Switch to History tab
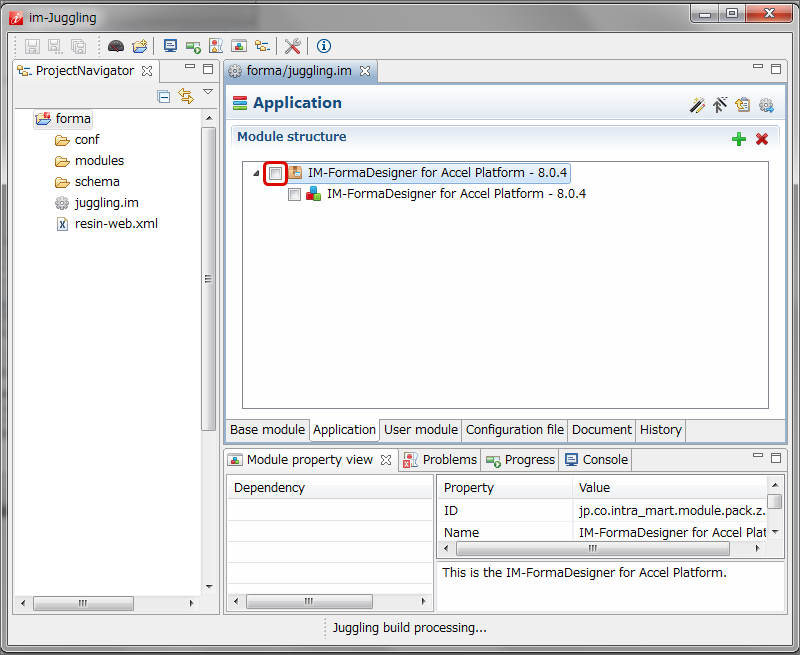The height and width of the screenshot is (655, 800). (661, 430)
